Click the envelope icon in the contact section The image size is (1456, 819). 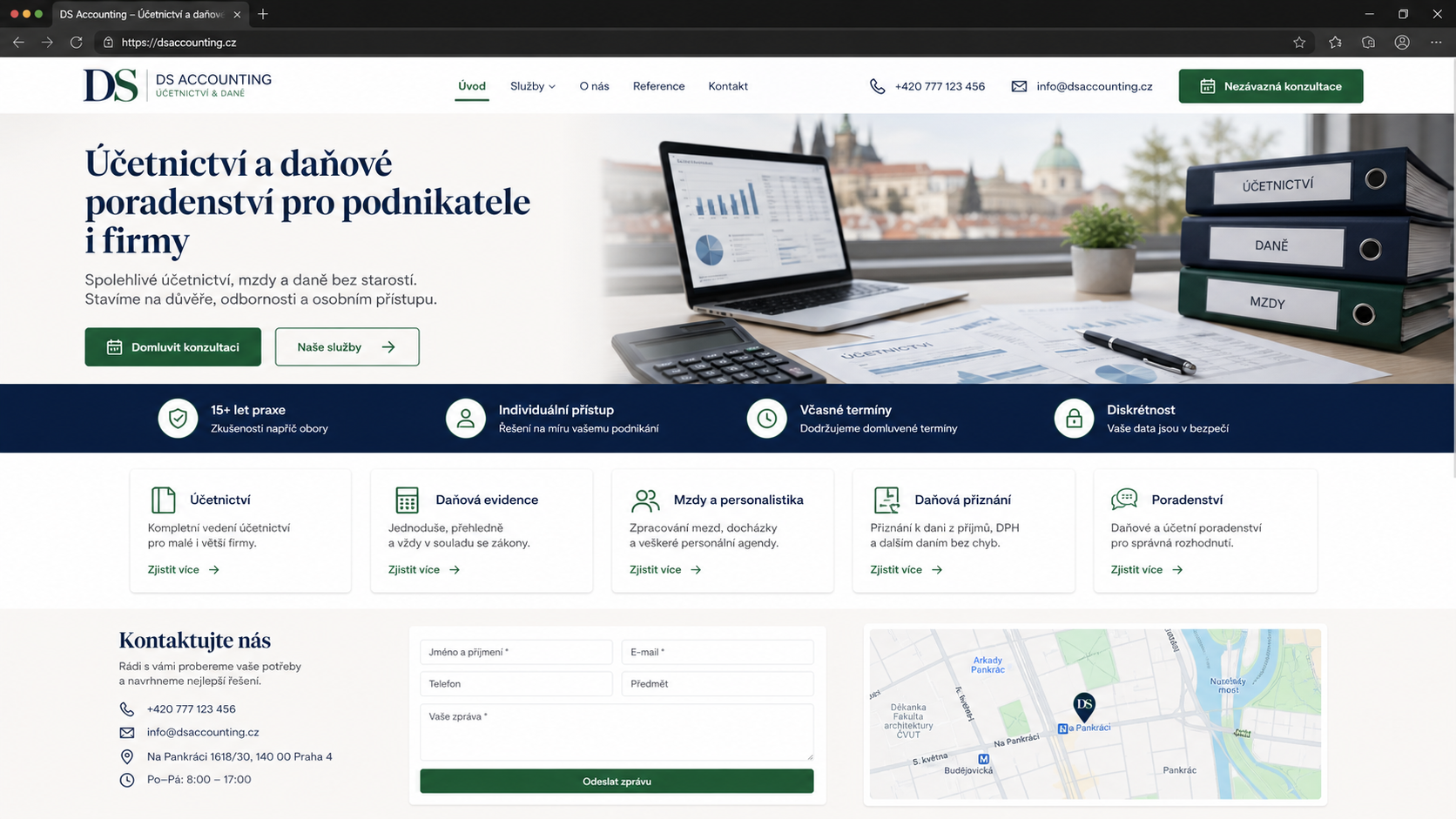(x=127, y=733)
